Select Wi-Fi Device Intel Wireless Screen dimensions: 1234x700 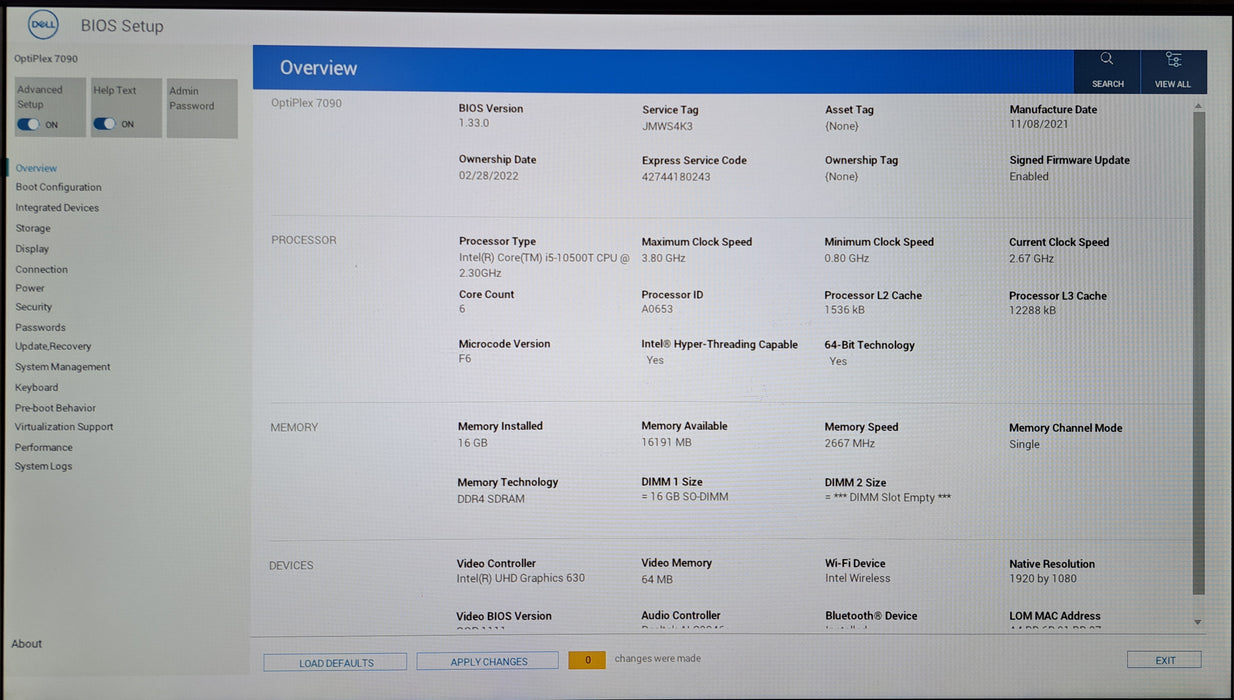[858, 578]
